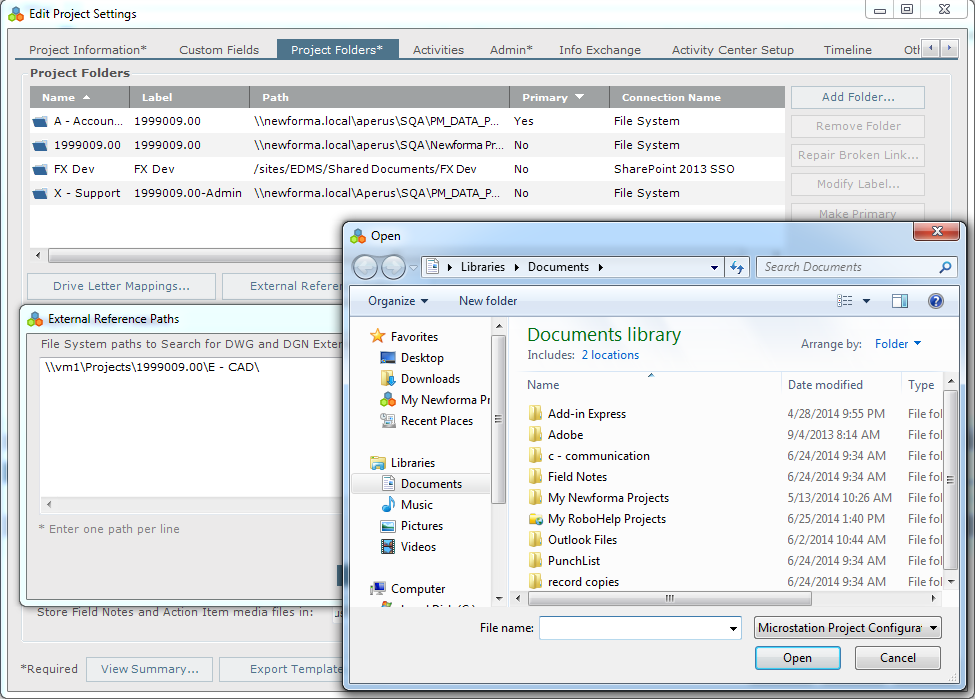Click the Computer icon in navigation pane
The height and width of the screenshot is (699, 975).
coord(377,588)
